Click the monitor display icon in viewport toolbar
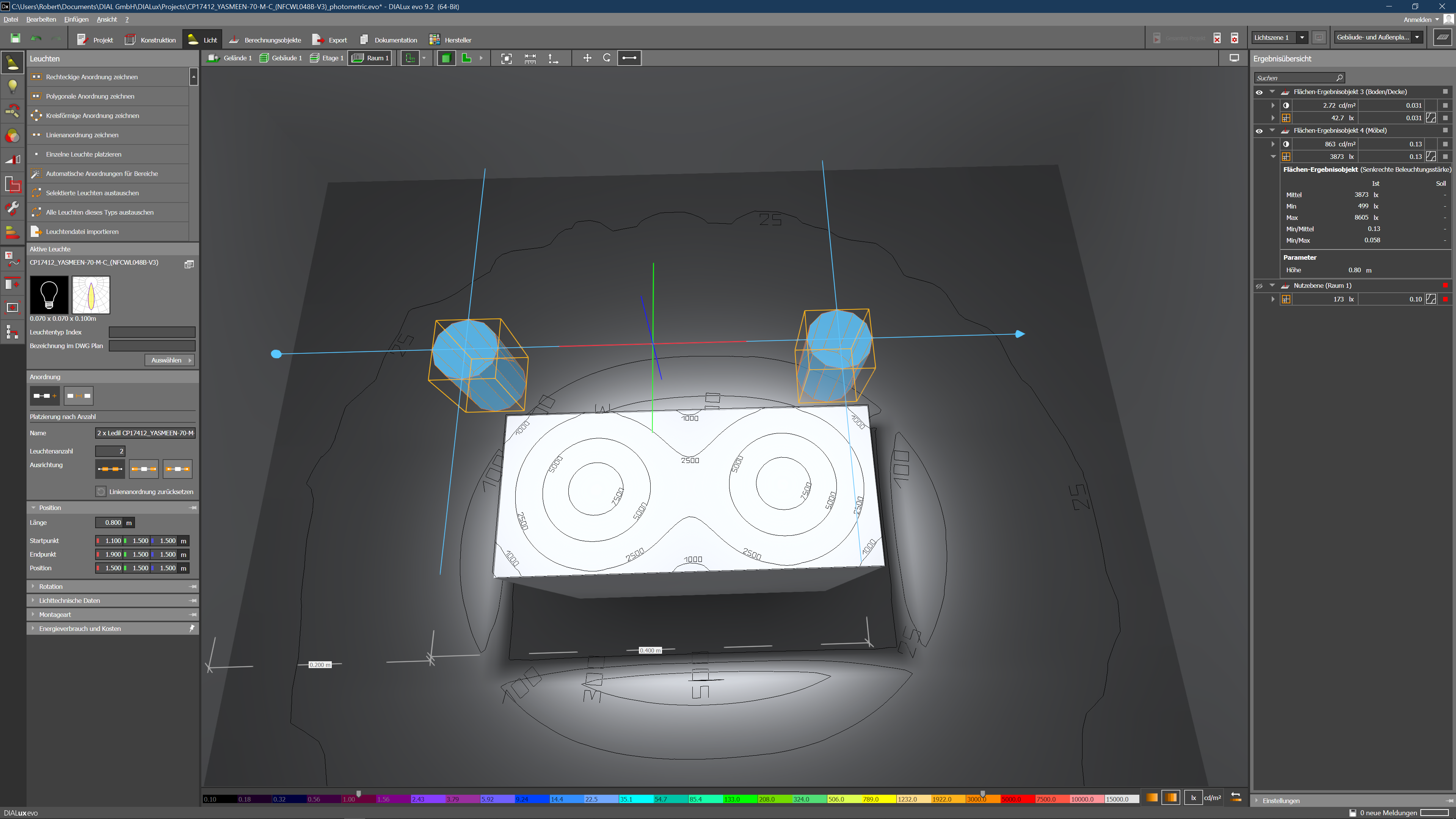 [1235, 58]
